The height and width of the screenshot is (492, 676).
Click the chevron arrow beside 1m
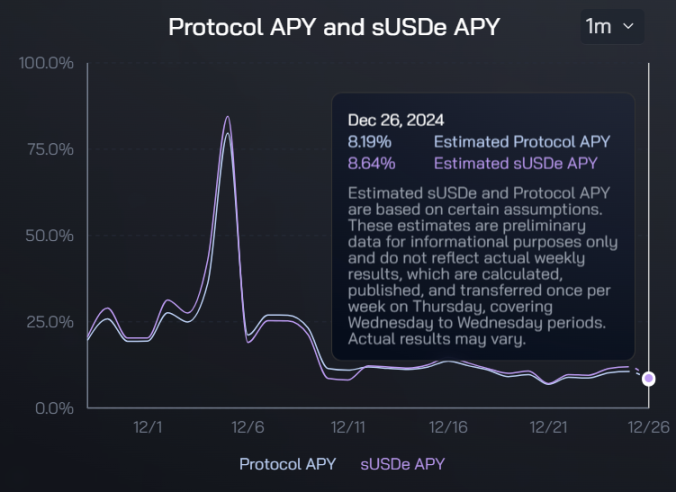[629, 26]
